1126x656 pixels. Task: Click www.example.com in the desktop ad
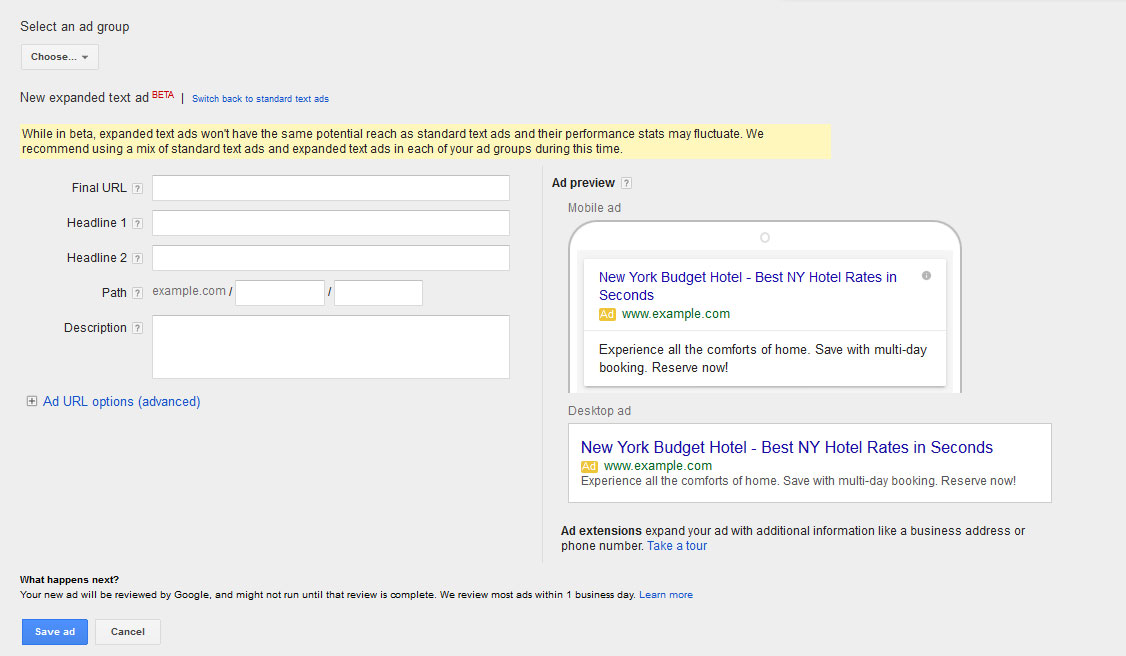pyautogui.click(x=658, y=466)
